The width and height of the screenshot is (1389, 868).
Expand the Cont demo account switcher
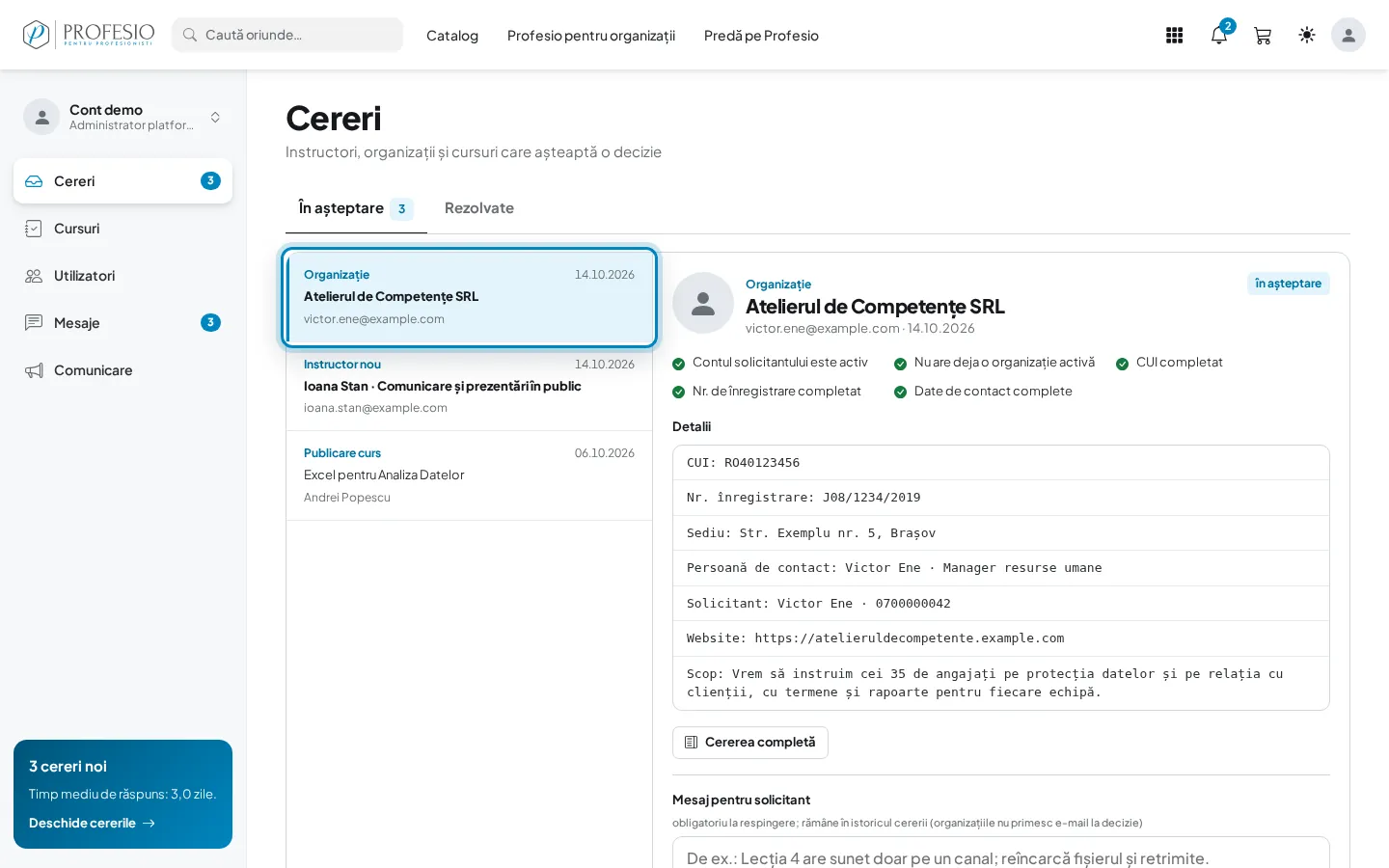(123, 117)
